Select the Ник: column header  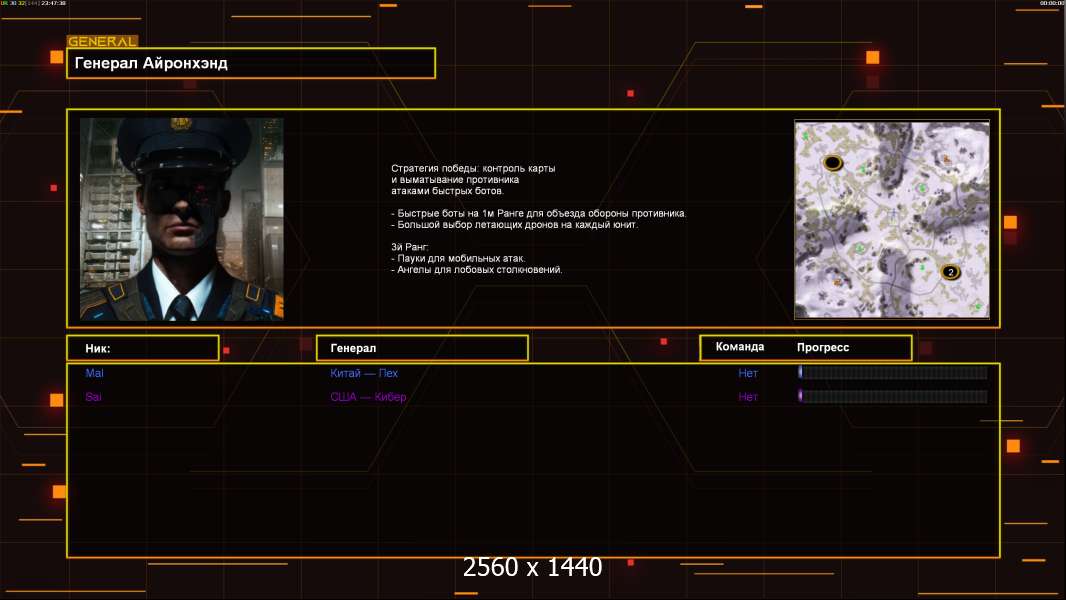(x=142, y=348)
